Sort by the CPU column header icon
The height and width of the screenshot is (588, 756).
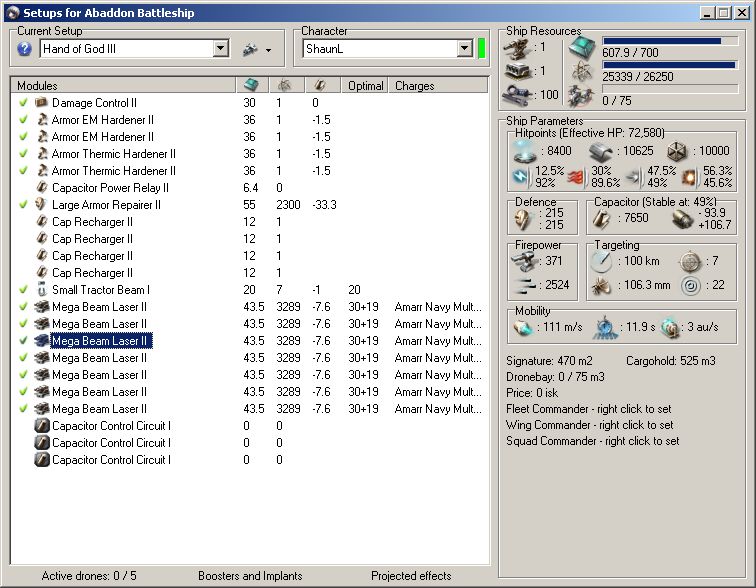pos(251,86)
